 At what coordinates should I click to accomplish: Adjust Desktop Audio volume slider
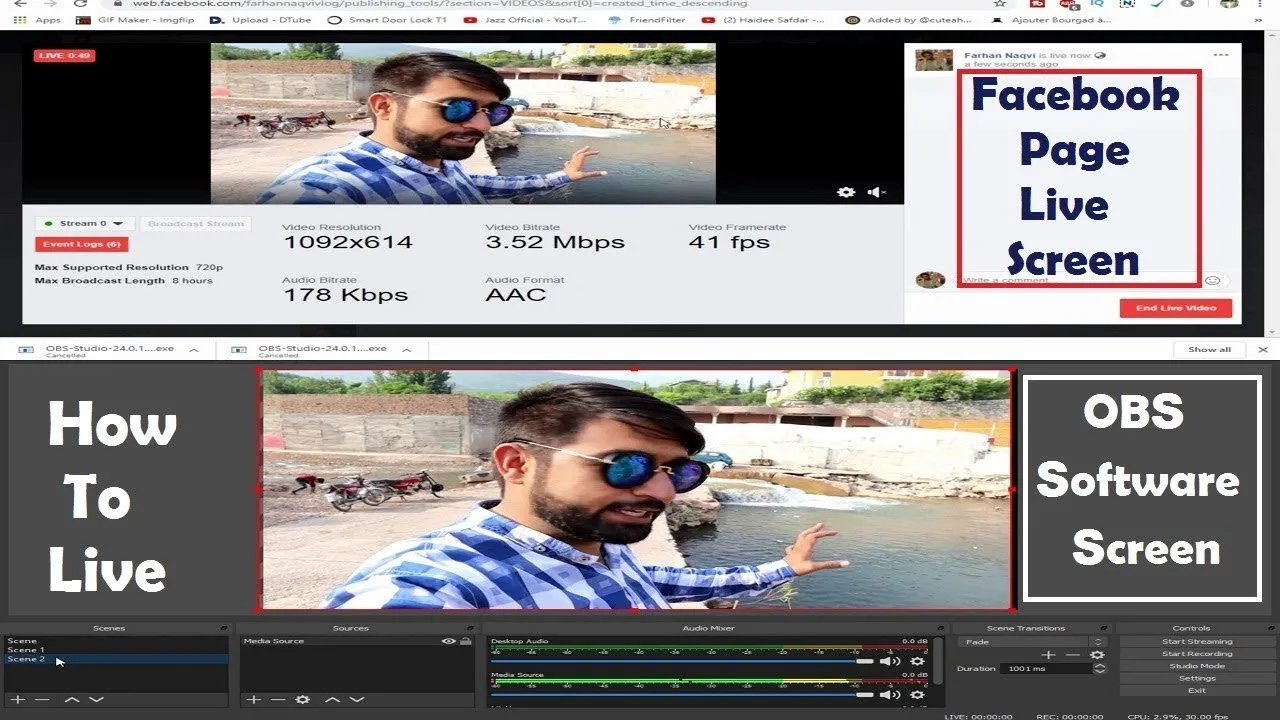[682, 661]
